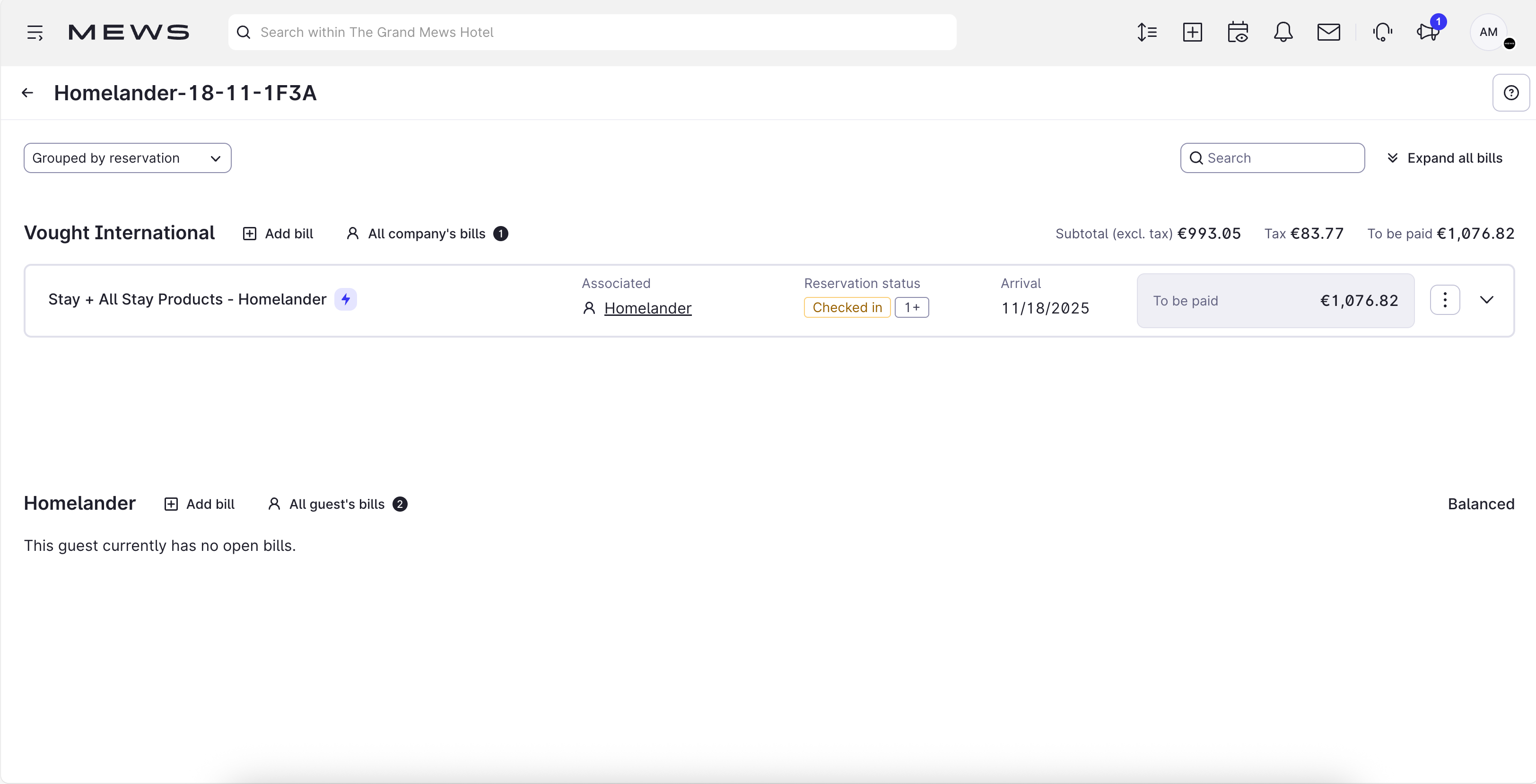
Task: Go back using the left arrow
Action: tap(27, 92)
